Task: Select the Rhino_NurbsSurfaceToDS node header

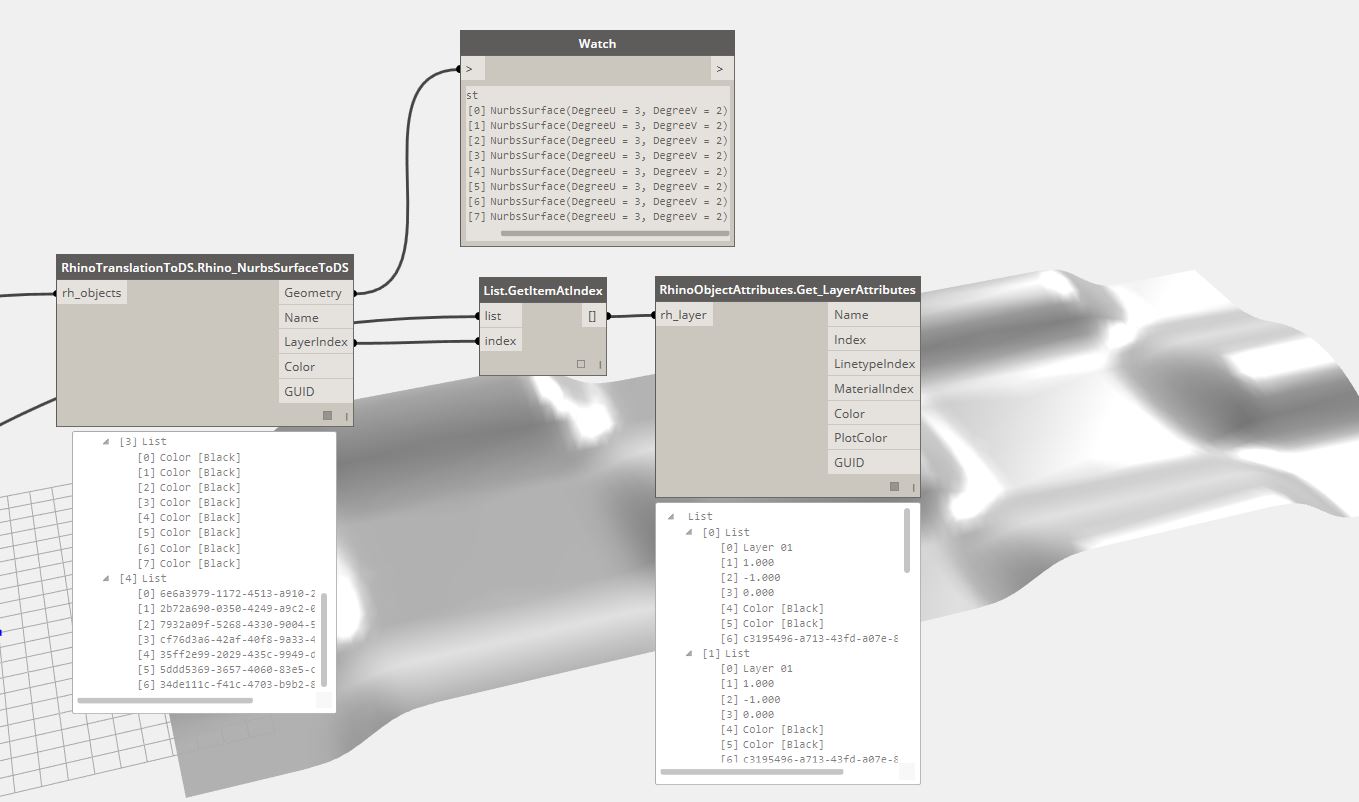Action: (x=205, y=268)
